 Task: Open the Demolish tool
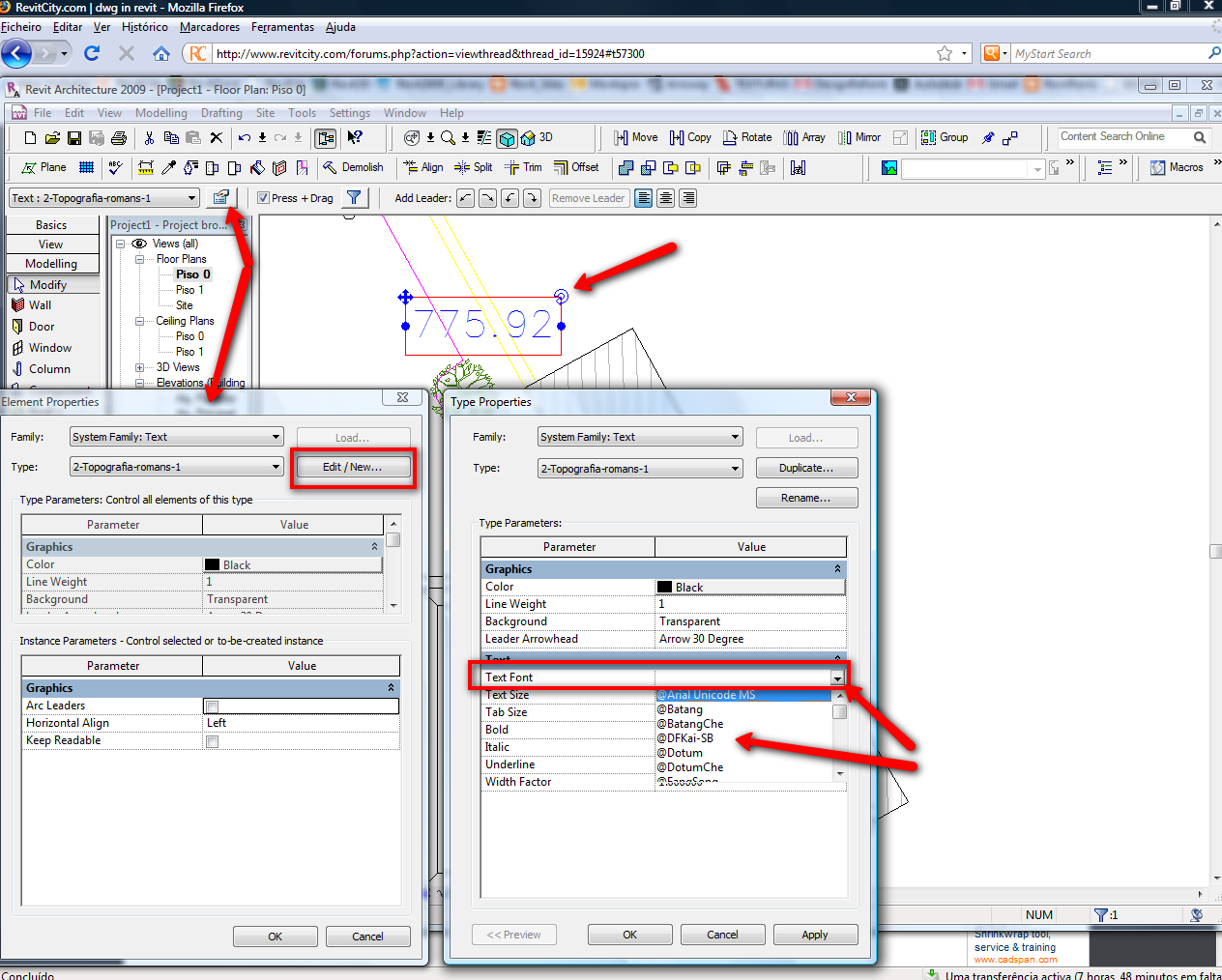pyautogui.click(x=354, y=167)
